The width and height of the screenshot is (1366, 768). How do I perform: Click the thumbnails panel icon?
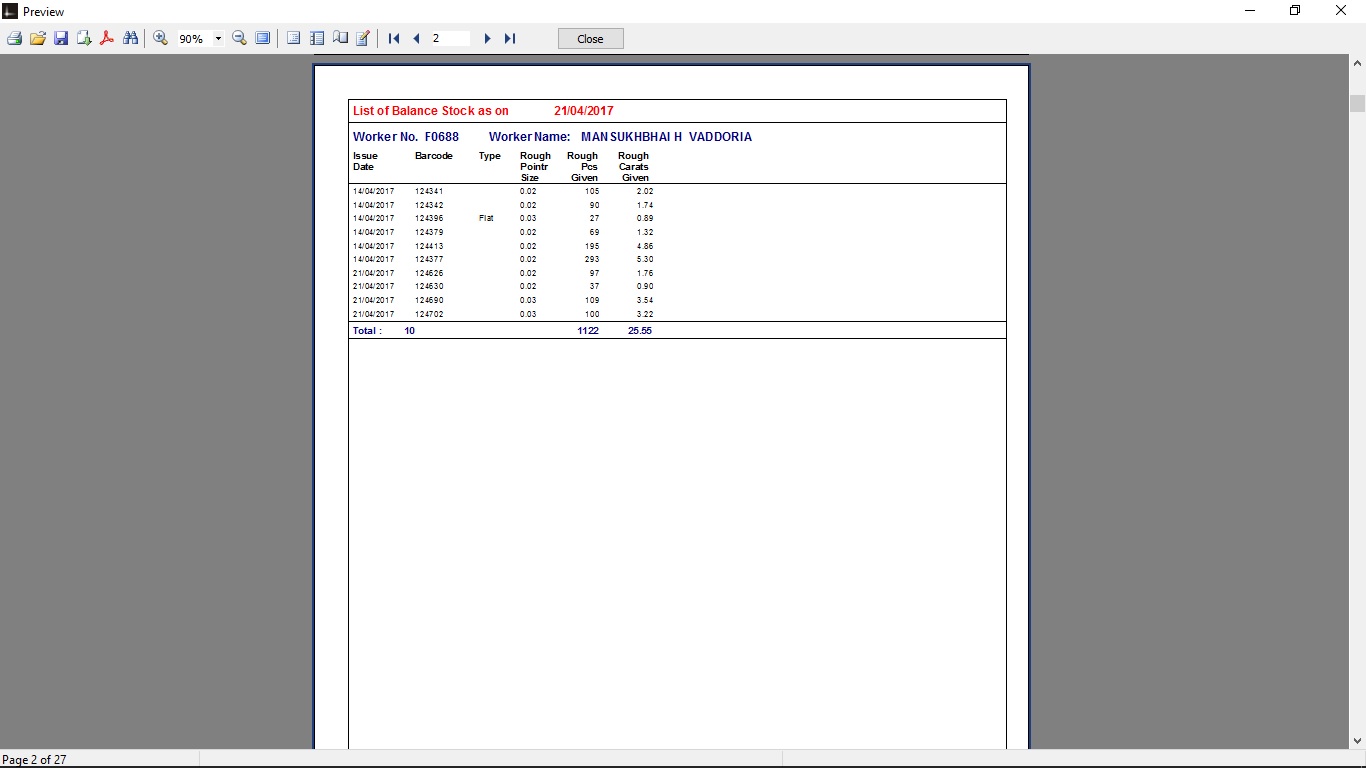click(x=317, y=38)
